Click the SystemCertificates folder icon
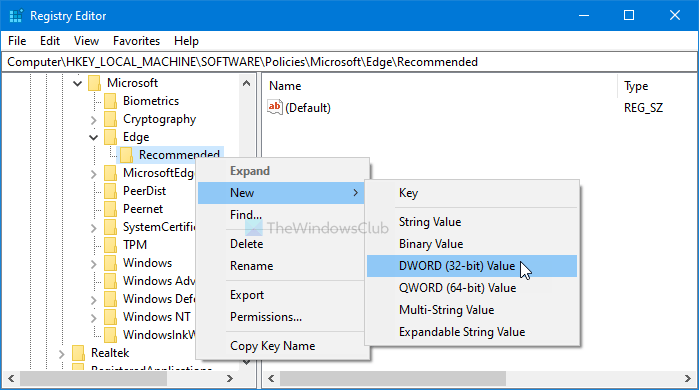This screenshot has height=390, width=700. 110,227
